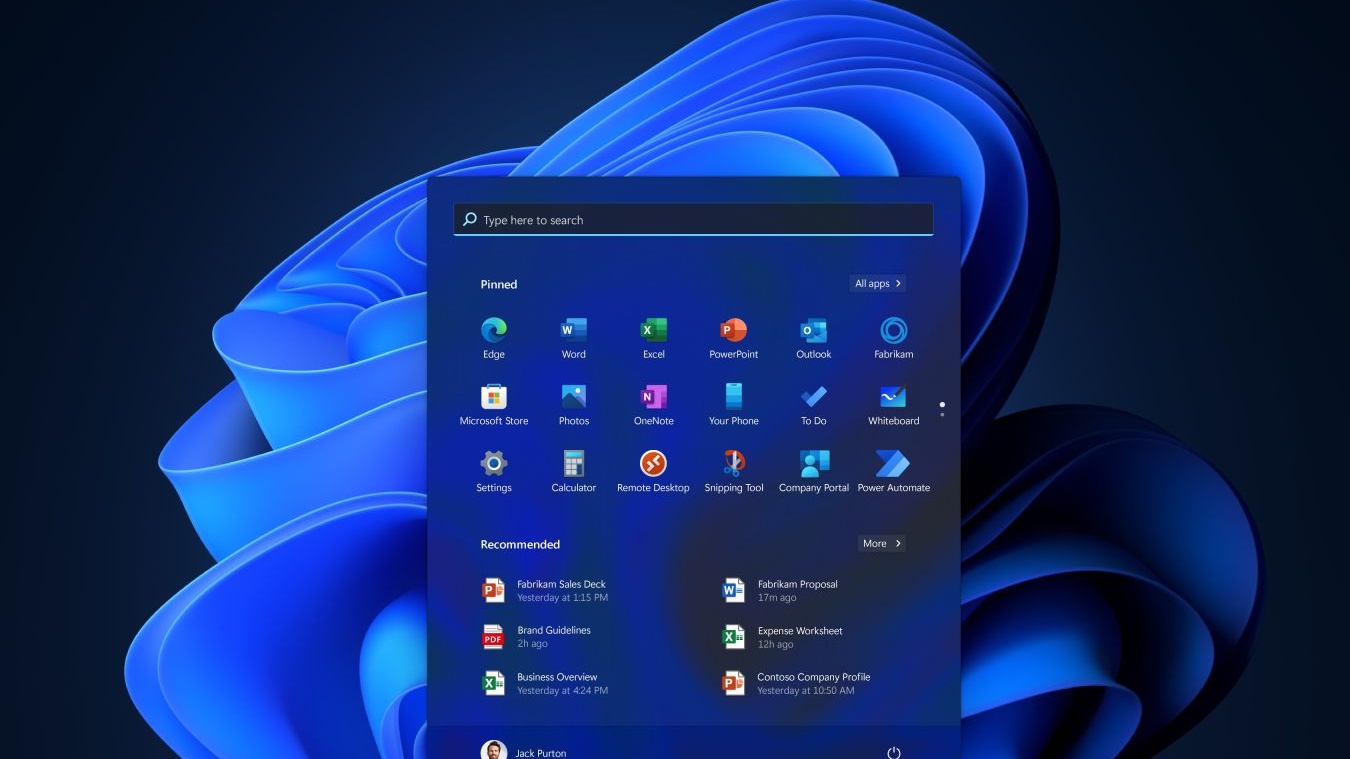The height and width of the screenshot is (759, 1350).
Task: Click the Excel icon for Business Overview
Action: coord(493,683)
